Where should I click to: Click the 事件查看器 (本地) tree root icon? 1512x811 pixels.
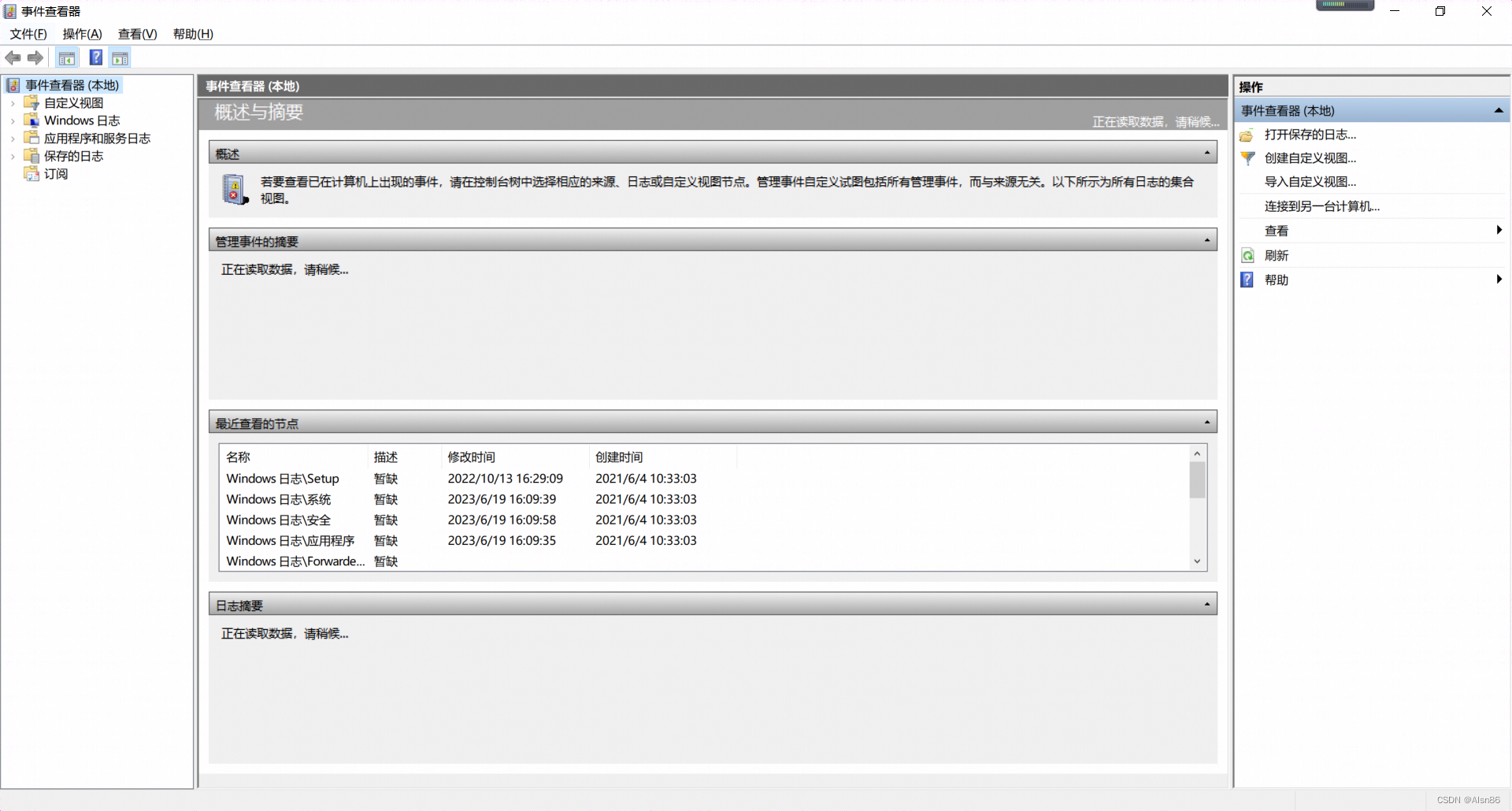(x=13, y=85)
